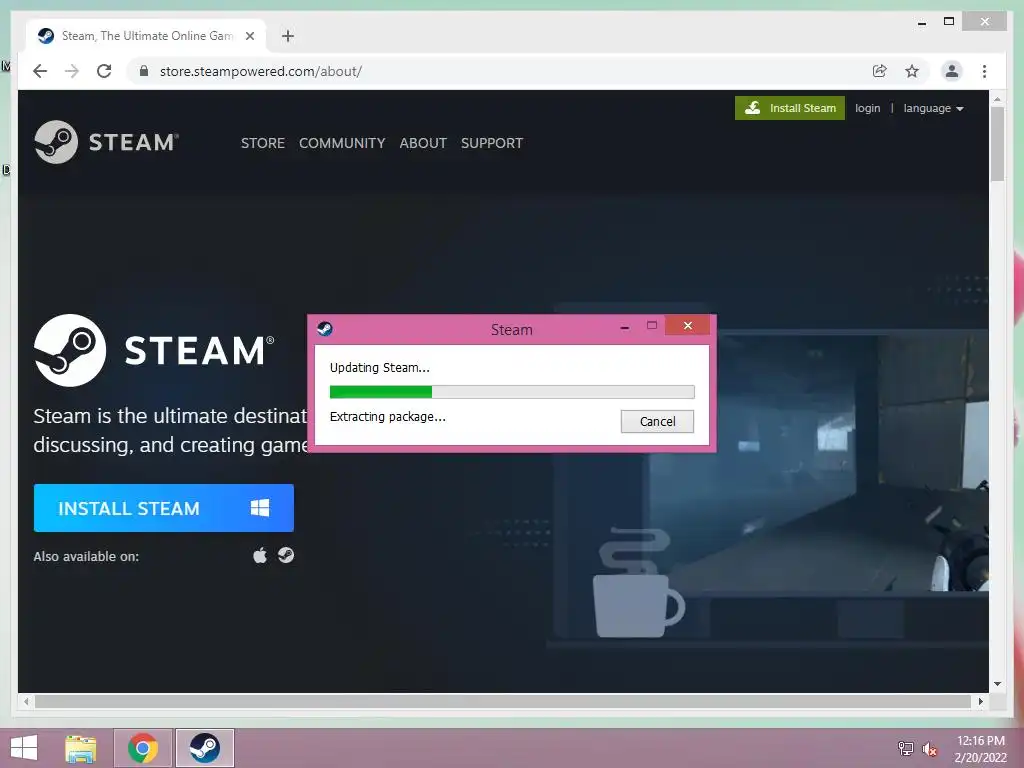Click the Chrome forward arrow

[x=72, y=71]
